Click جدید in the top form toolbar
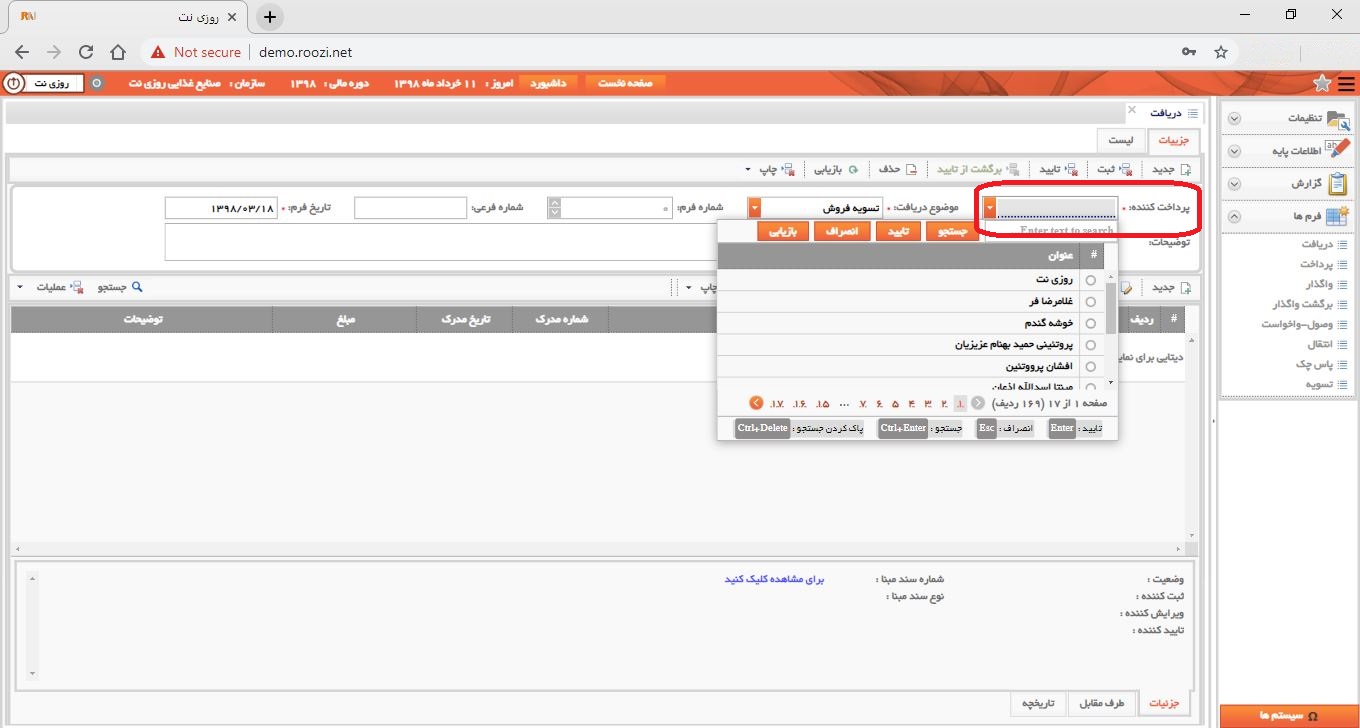This screenshot has width=1360, height=728. [1171, 169]
